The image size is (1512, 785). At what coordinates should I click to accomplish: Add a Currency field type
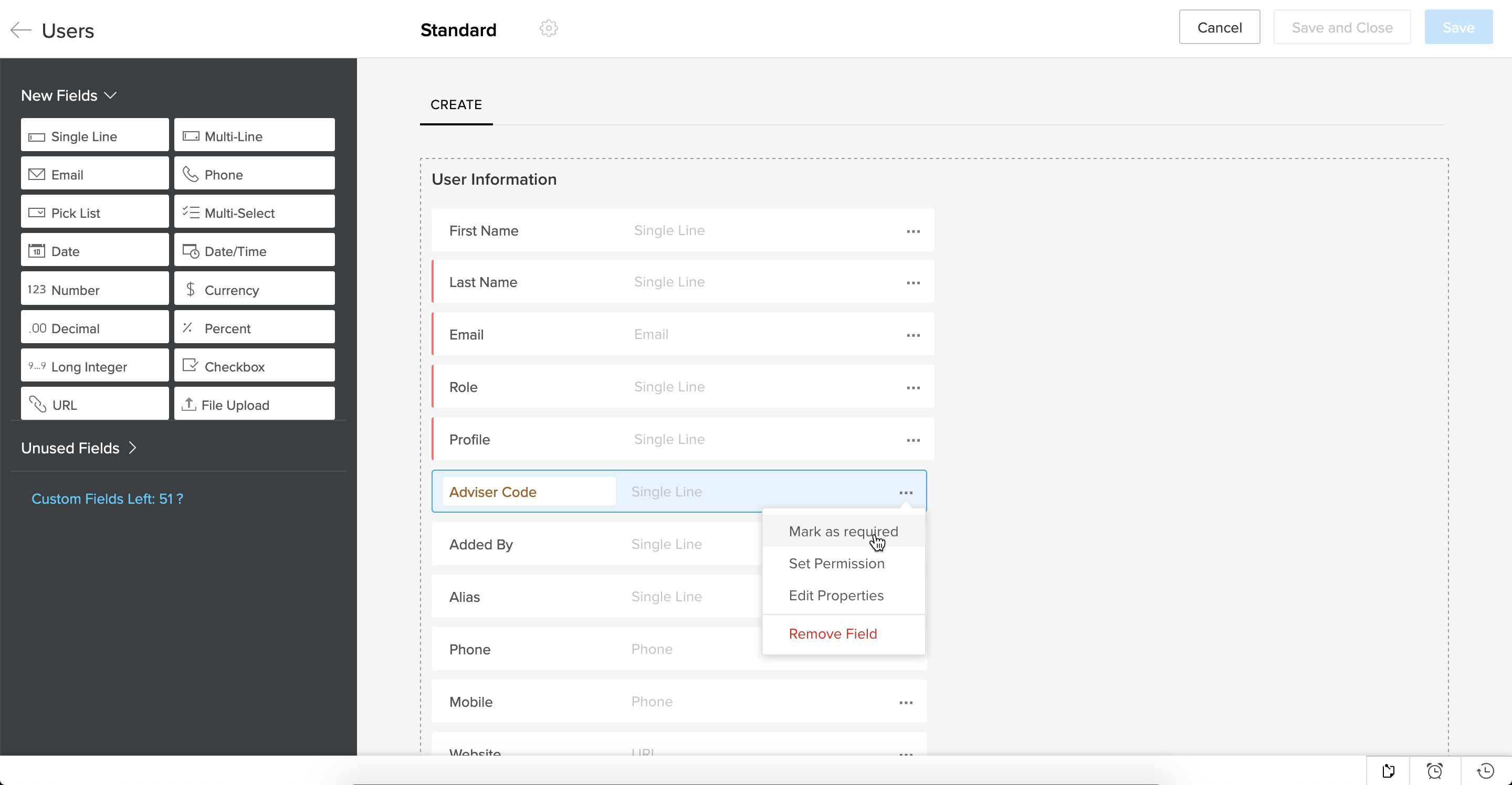[x=254, y=290]
